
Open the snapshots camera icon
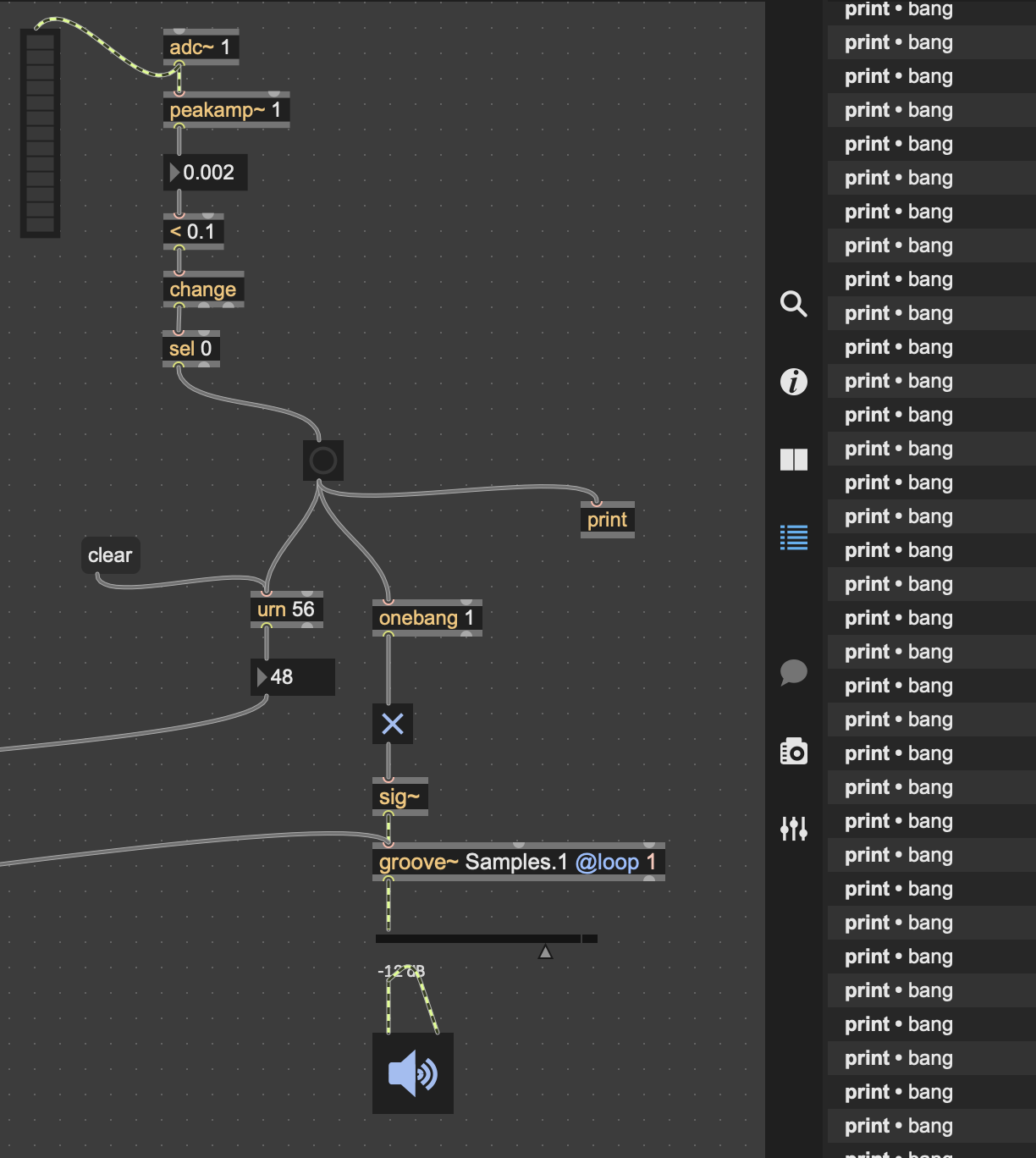point(793,751)
